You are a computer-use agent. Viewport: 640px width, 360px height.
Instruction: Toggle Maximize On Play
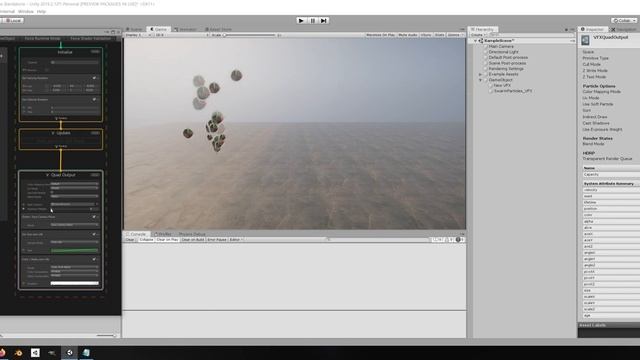[x=380, y=35]
